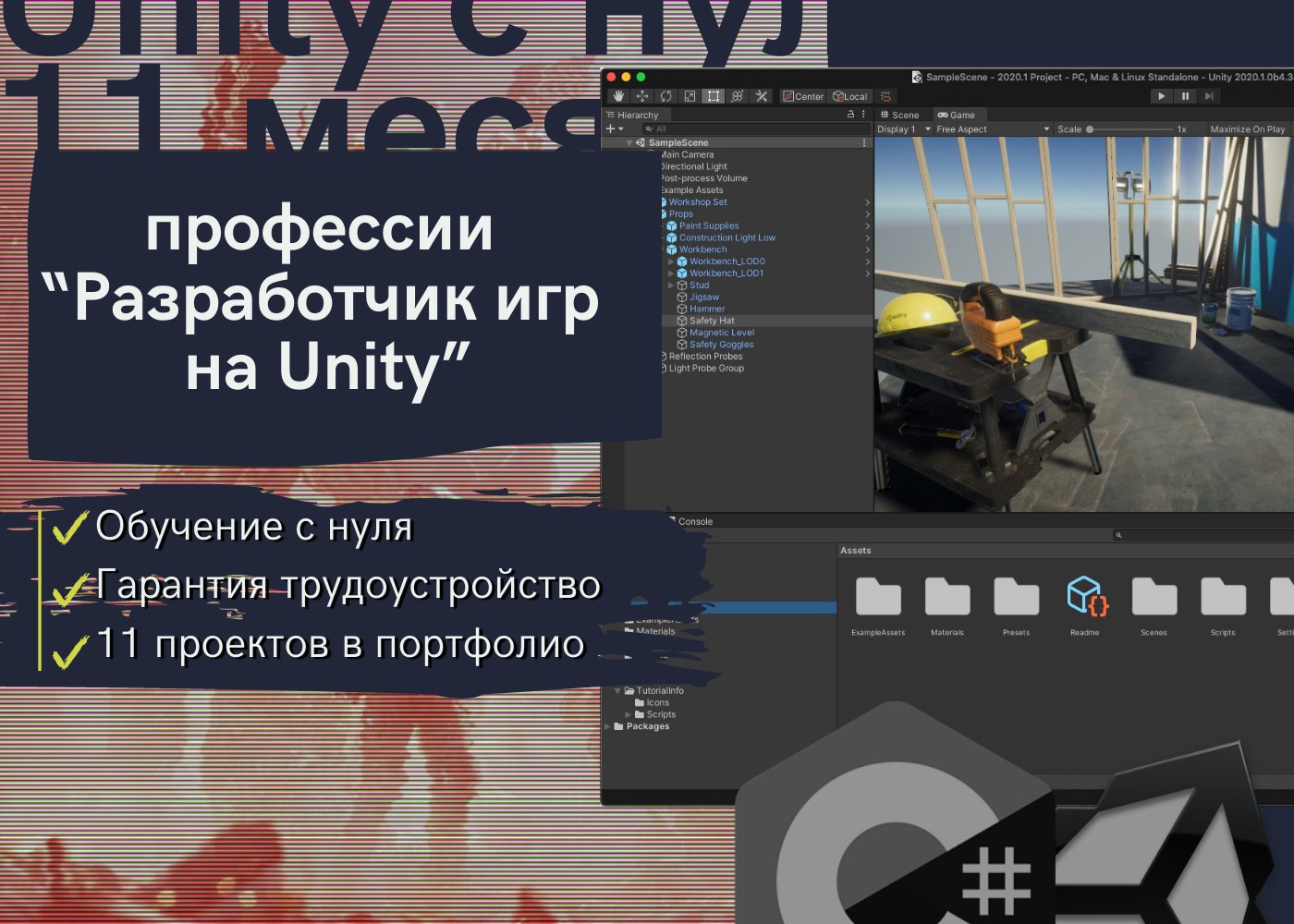Collapse the SampleScene hierarchy root

point(629,143)
